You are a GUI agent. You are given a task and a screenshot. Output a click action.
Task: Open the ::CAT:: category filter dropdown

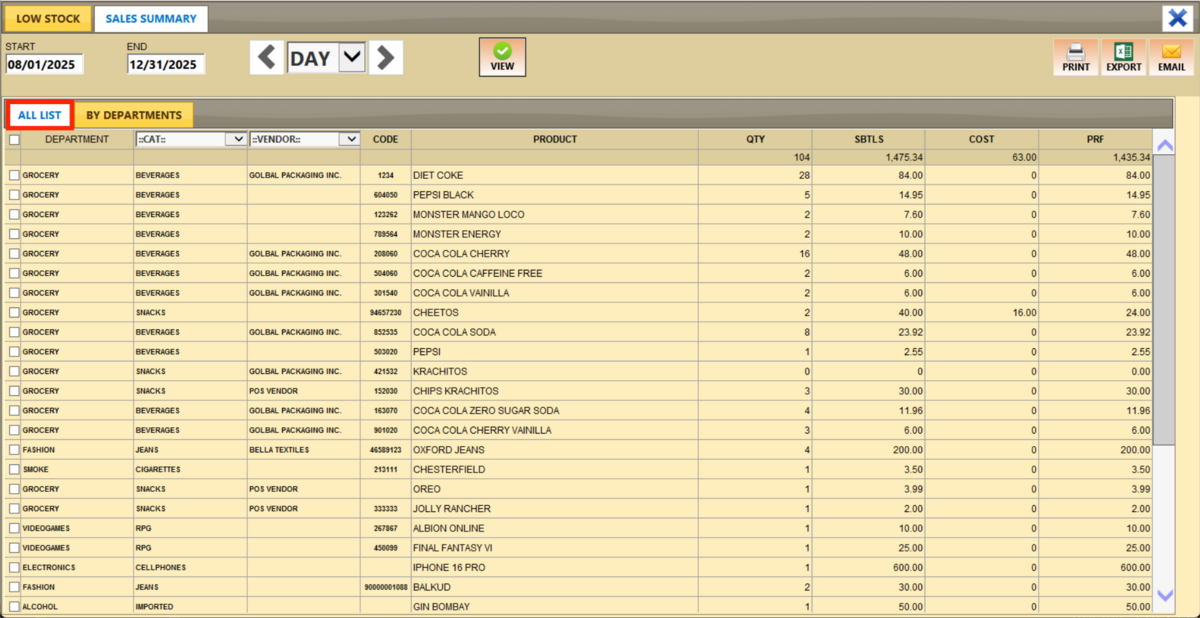click(x=191, y=140)
